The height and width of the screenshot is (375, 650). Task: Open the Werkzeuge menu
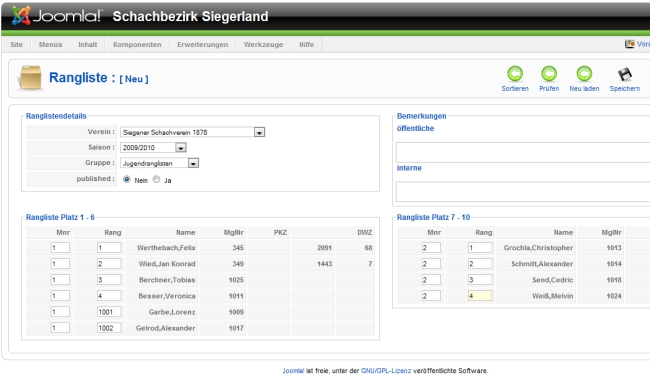263,44
